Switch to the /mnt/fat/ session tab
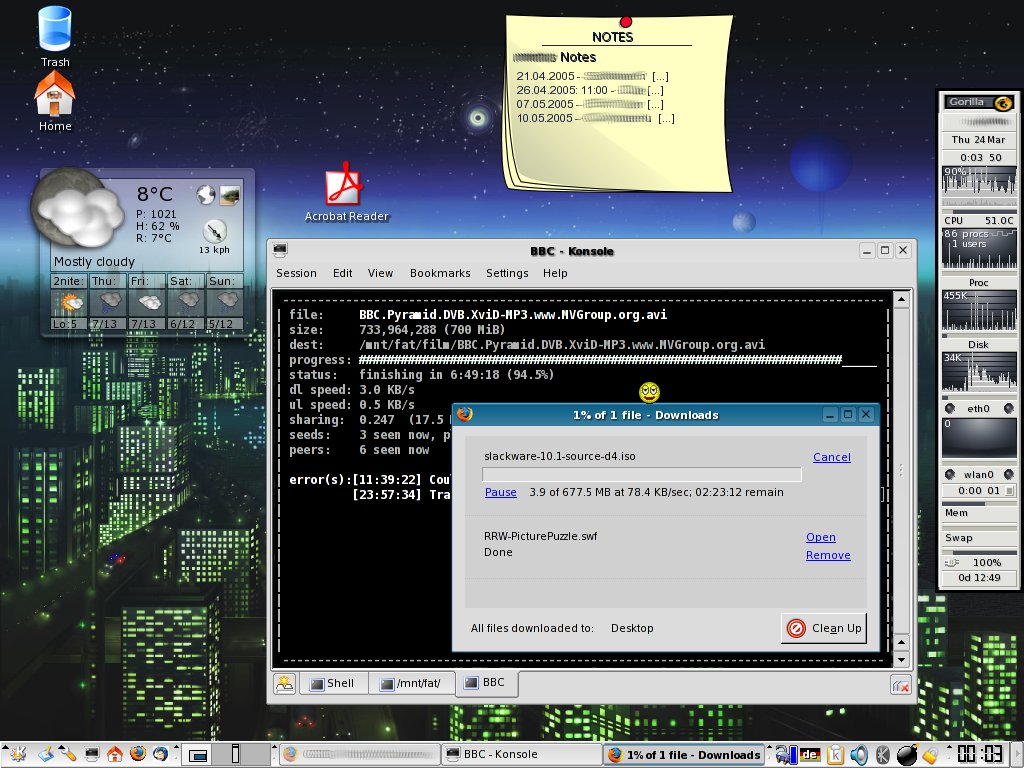The width and height of the screenshot is (1024, 768). (411, 683)
